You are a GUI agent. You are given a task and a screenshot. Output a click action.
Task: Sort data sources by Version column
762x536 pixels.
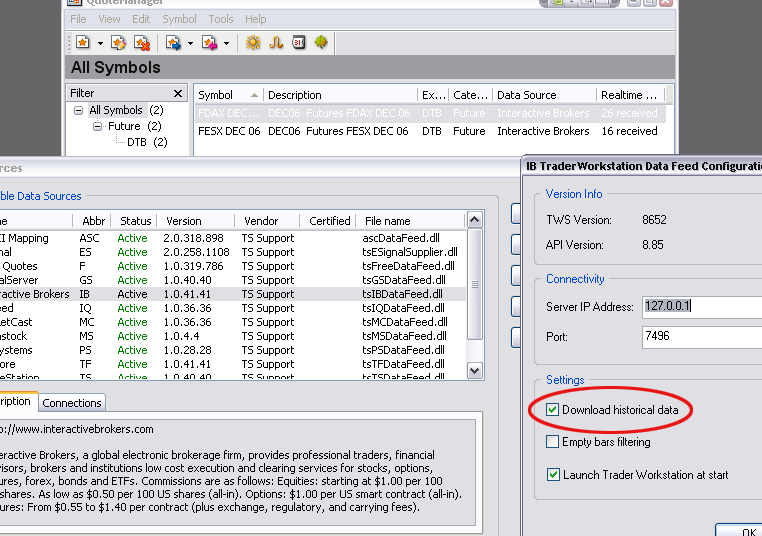(x=196, y=221)
